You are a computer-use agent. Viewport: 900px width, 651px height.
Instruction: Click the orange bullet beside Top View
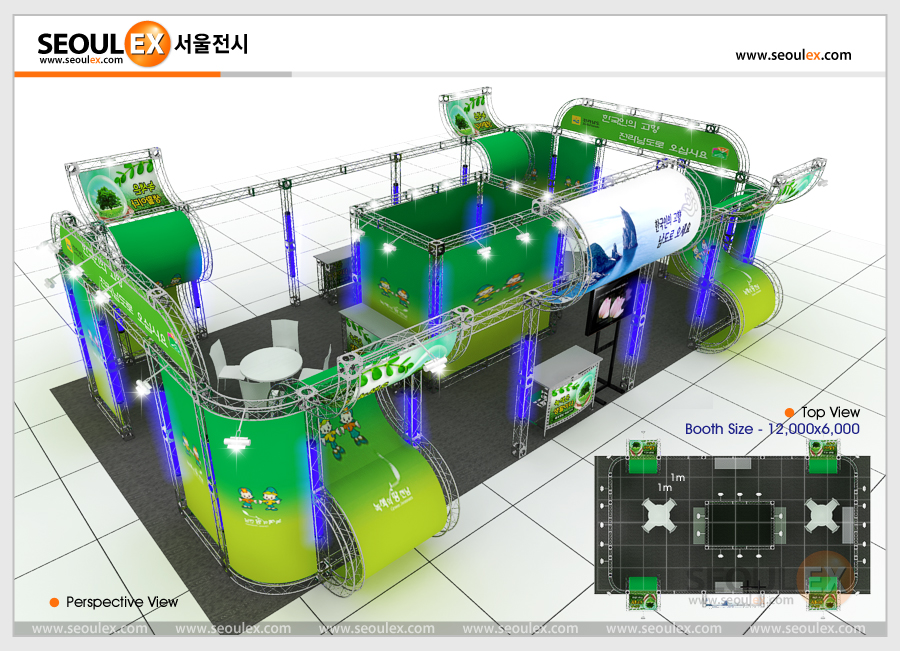tap(789, 412)
